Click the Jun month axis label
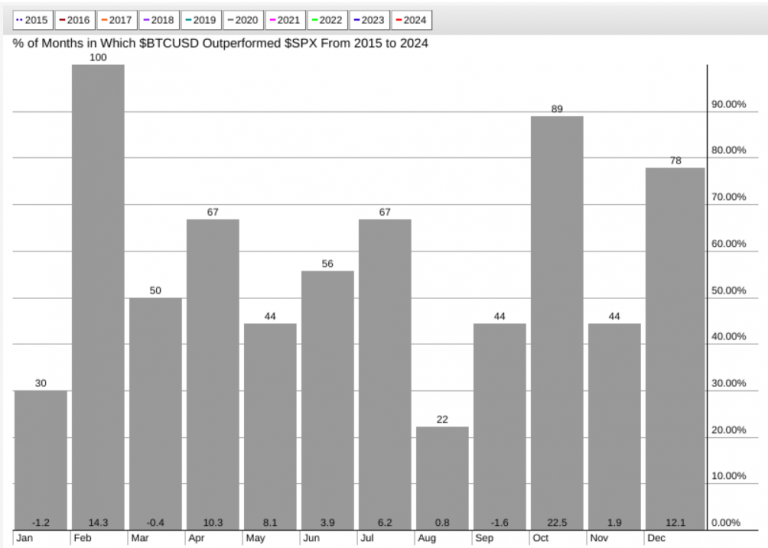 [312, 538]
